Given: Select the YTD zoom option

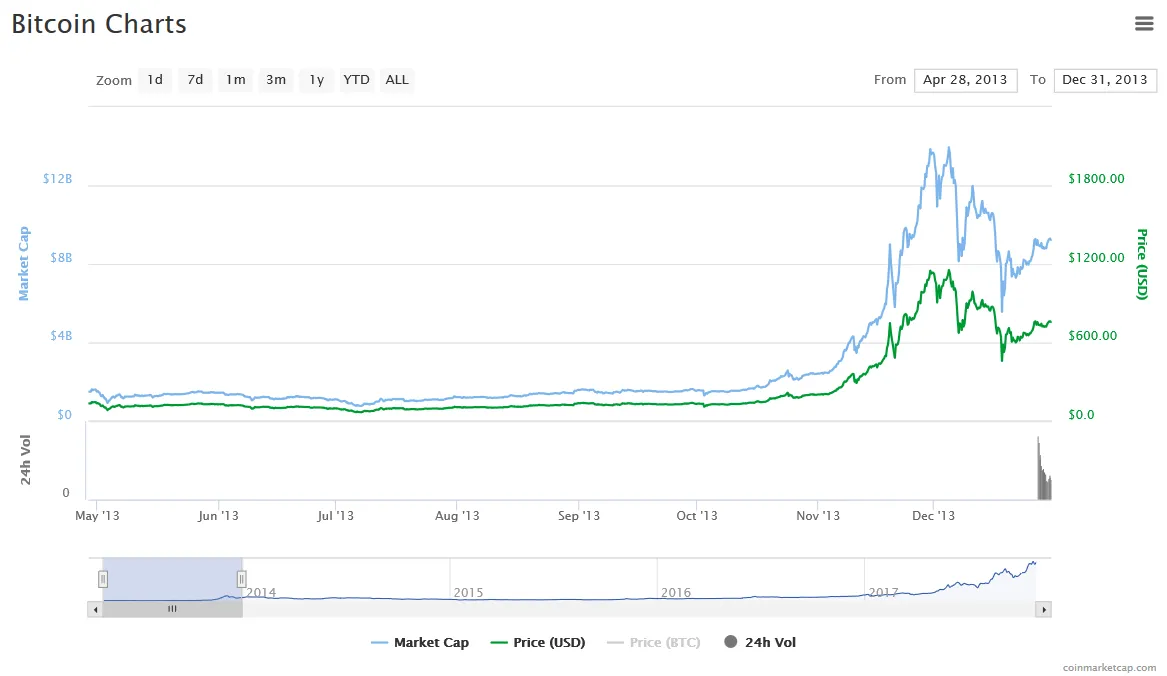Looking at the screenshot, I should tap(357, 80).
